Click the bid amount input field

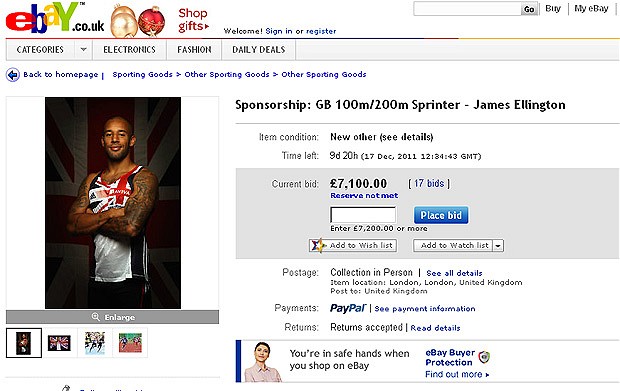coord(363,215)
